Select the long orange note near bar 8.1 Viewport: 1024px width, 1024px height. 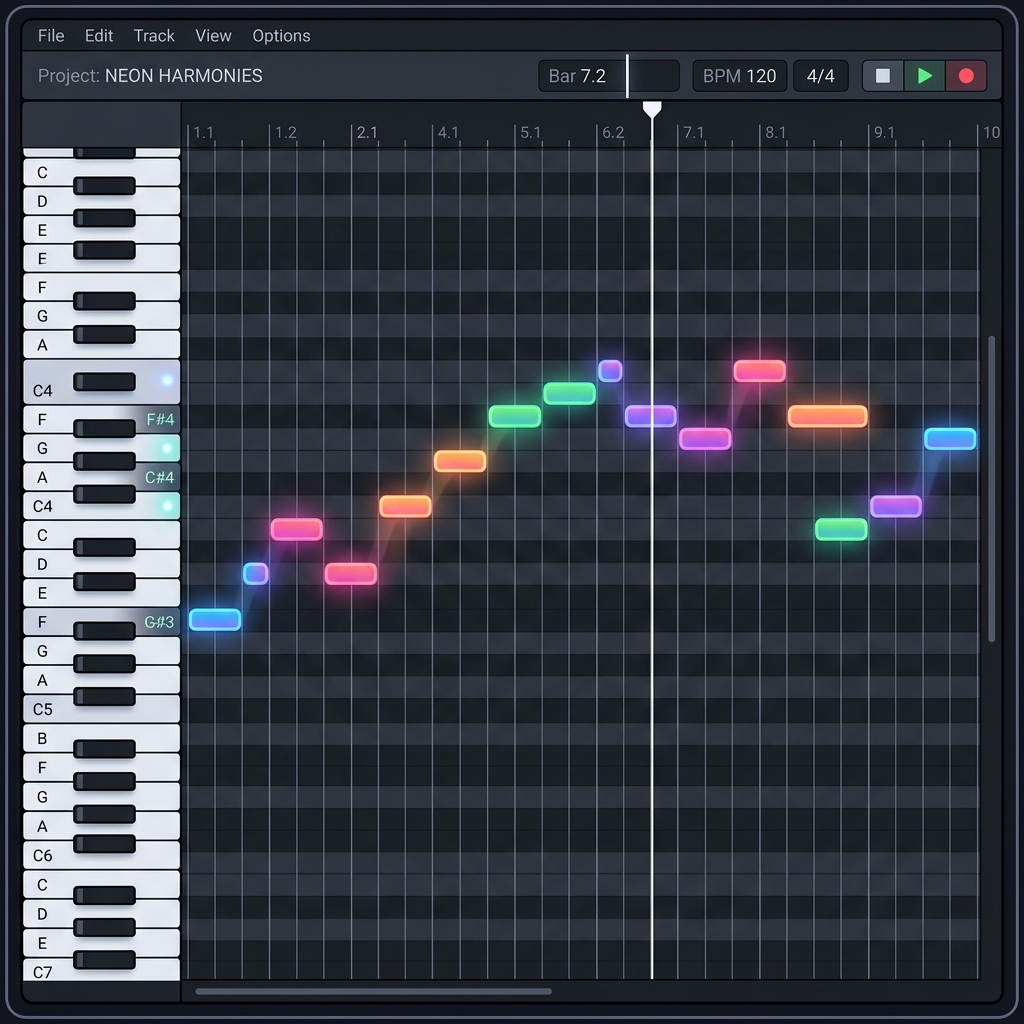click(x=827, y=416)
